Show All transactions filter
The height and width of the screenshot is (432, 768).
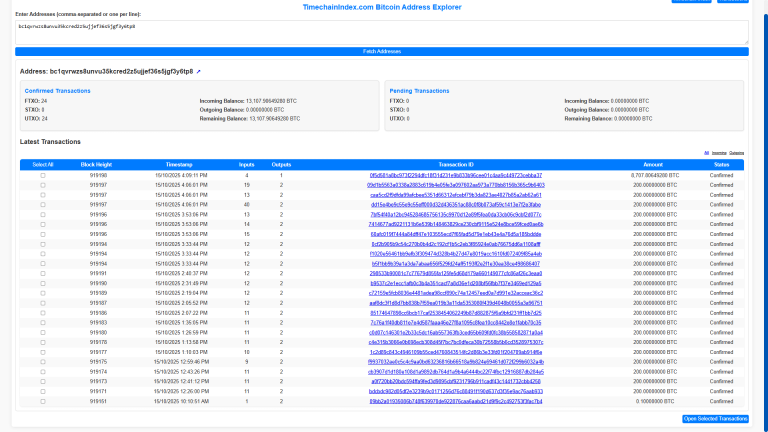click(708, 153)
